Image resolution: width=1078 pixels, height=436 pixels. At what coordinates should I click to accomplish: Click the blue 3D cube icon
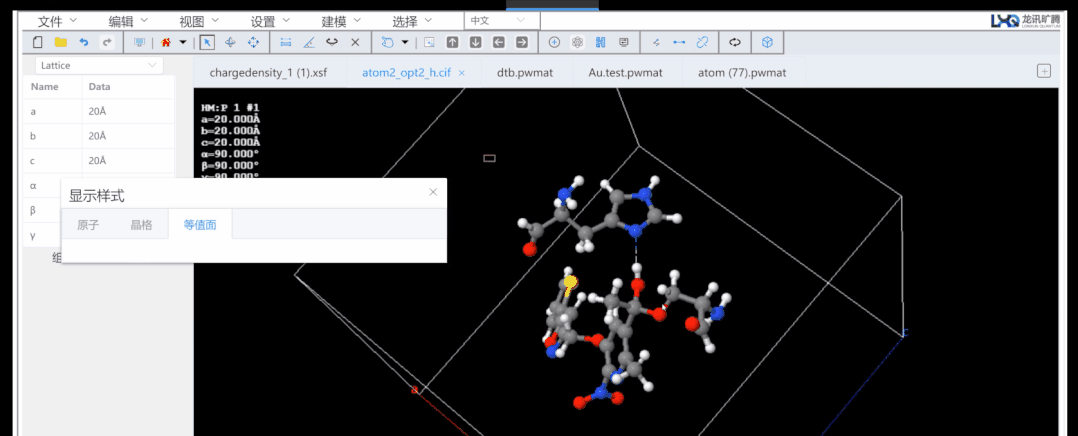767,43
